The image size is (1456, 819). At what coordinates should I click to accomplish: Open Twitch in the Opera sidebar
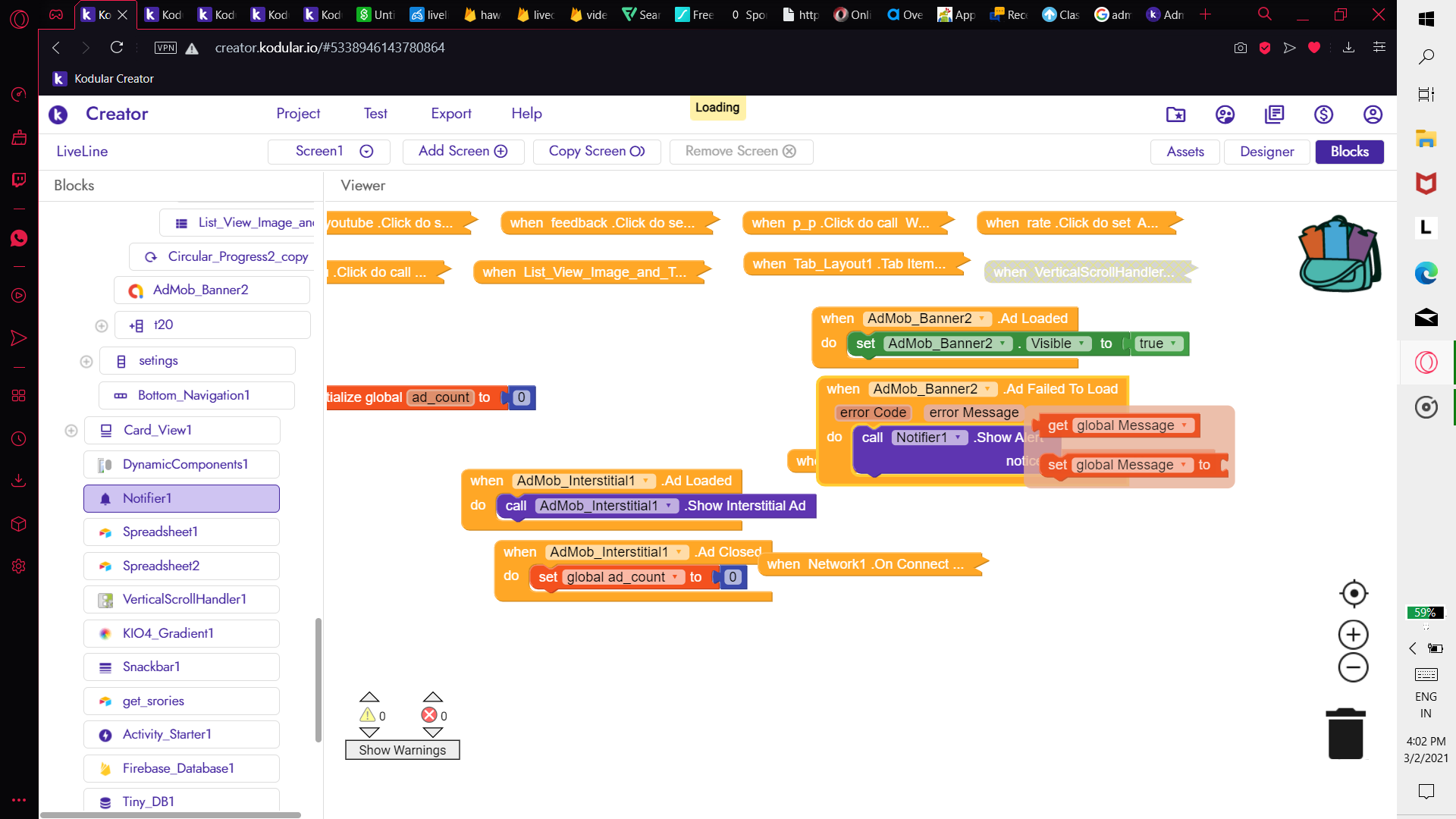19,180
